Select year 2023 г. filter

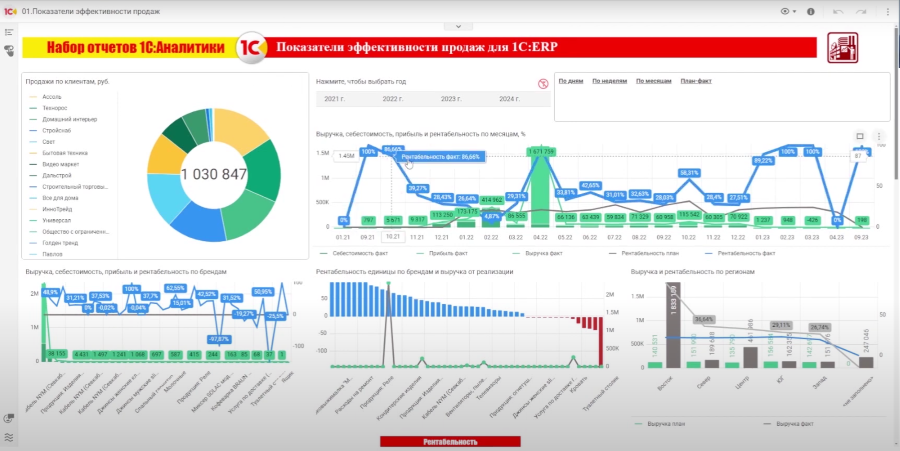coord(451,99)
